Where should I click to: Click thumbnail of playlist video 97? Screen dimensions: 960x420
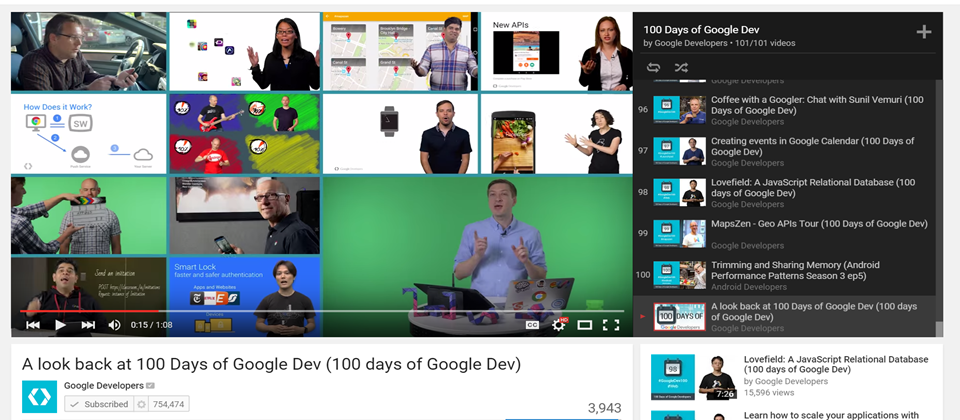(679, 151)
